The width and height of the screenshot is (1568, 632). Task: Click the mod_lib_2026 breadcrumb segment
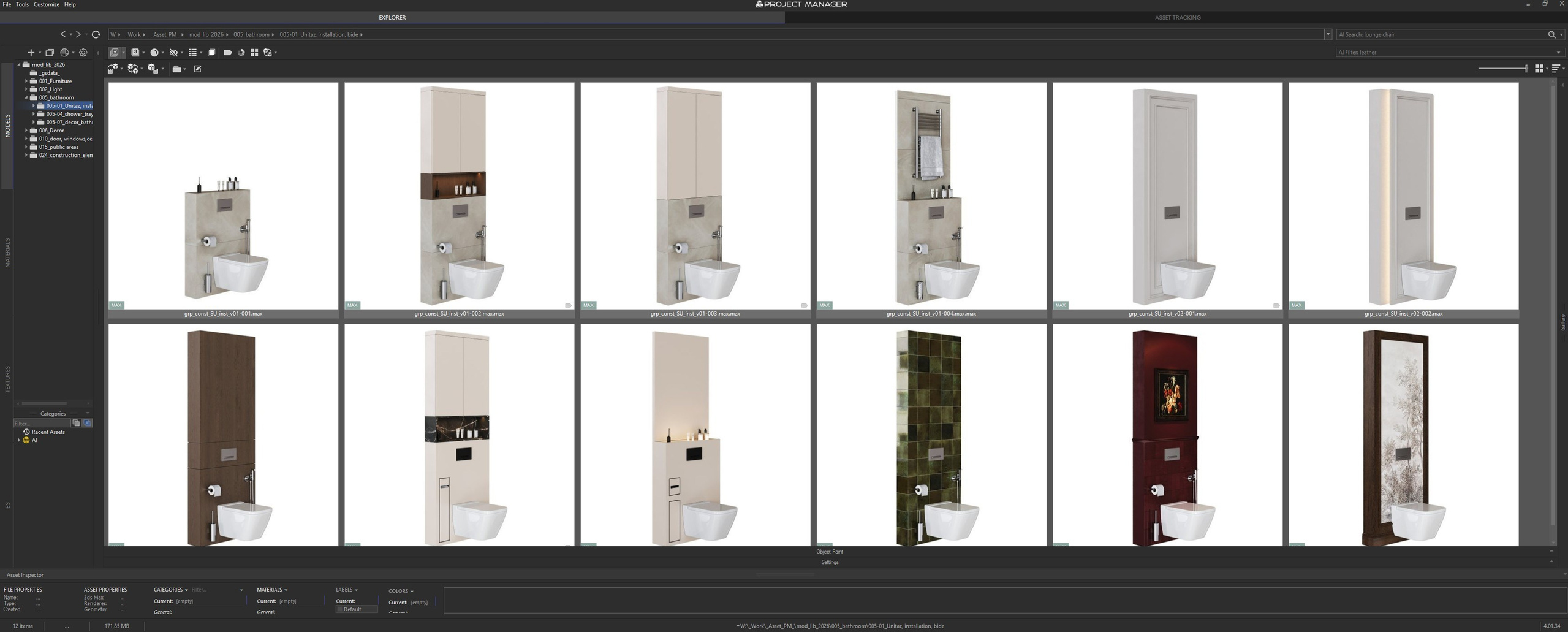tap(206, 34)
